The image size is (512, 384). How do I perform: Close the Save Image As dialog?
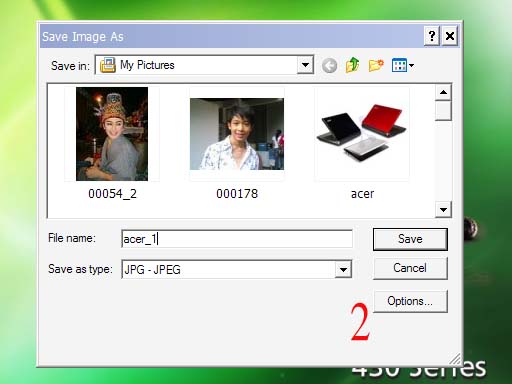coord(450,36)
